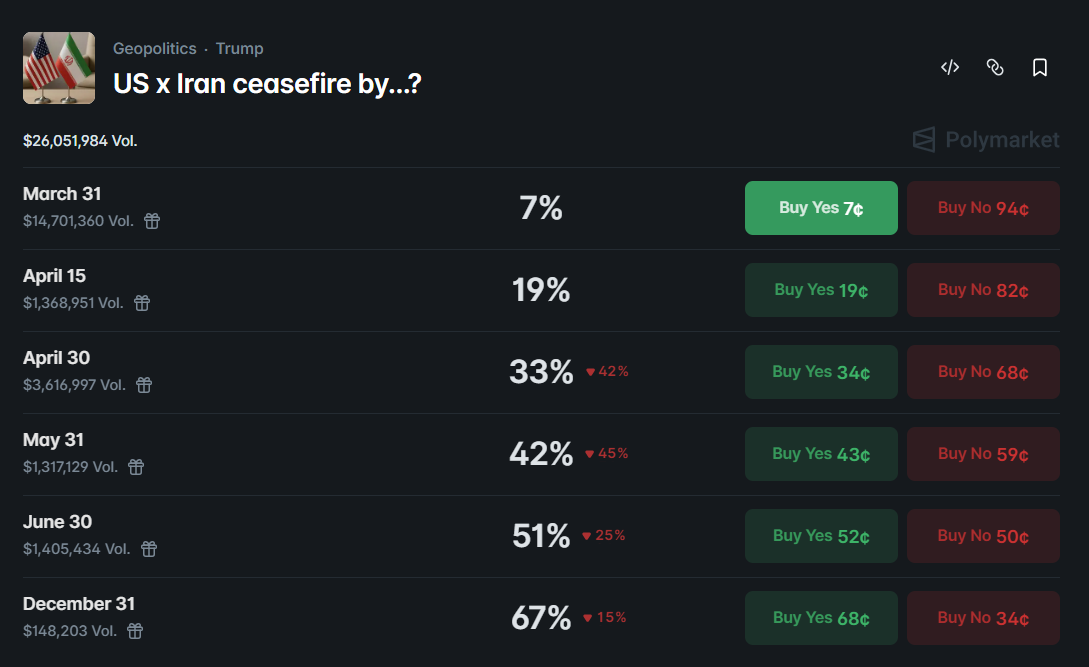Copy the market link using the chain icon
Screen dimensions: 1089x667
coord(995,67)
